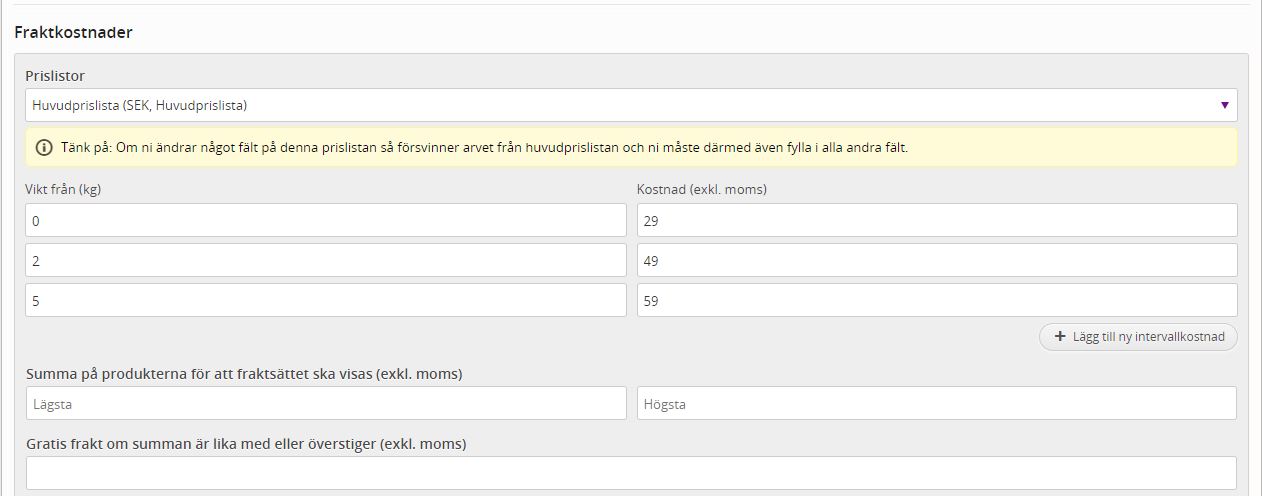Click the Lägsta minimum sum field
The width and height of the screenshot is (1262, 496).
coord(325,404)
